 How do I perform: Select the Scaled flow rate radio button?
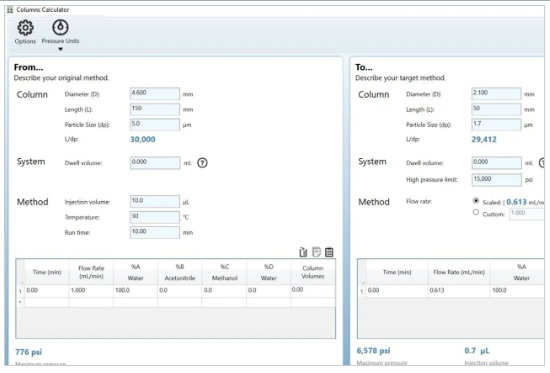click(476, 201)
